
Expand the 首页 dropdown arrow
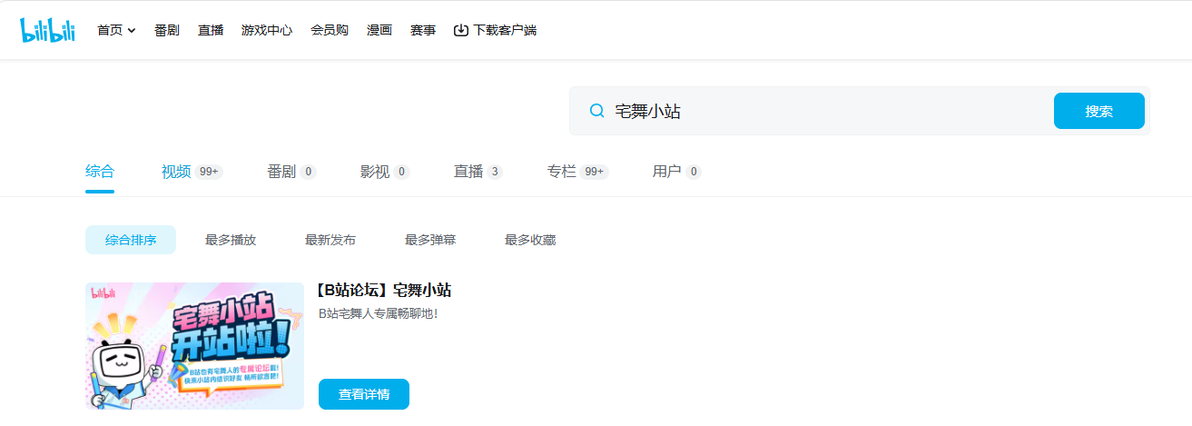point(132,31)
